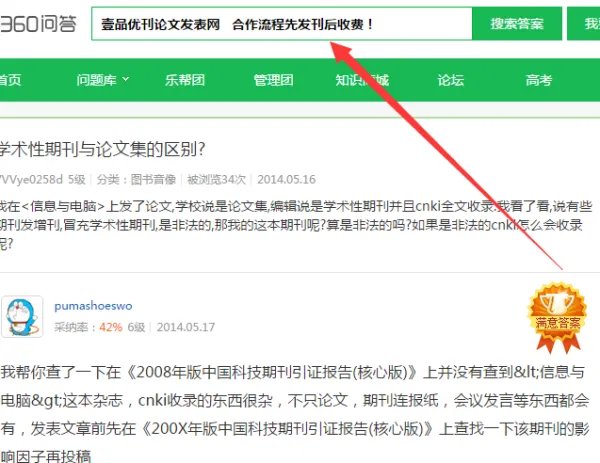
Task: Click the 42% adoption rate value
Action: [111, 327]
